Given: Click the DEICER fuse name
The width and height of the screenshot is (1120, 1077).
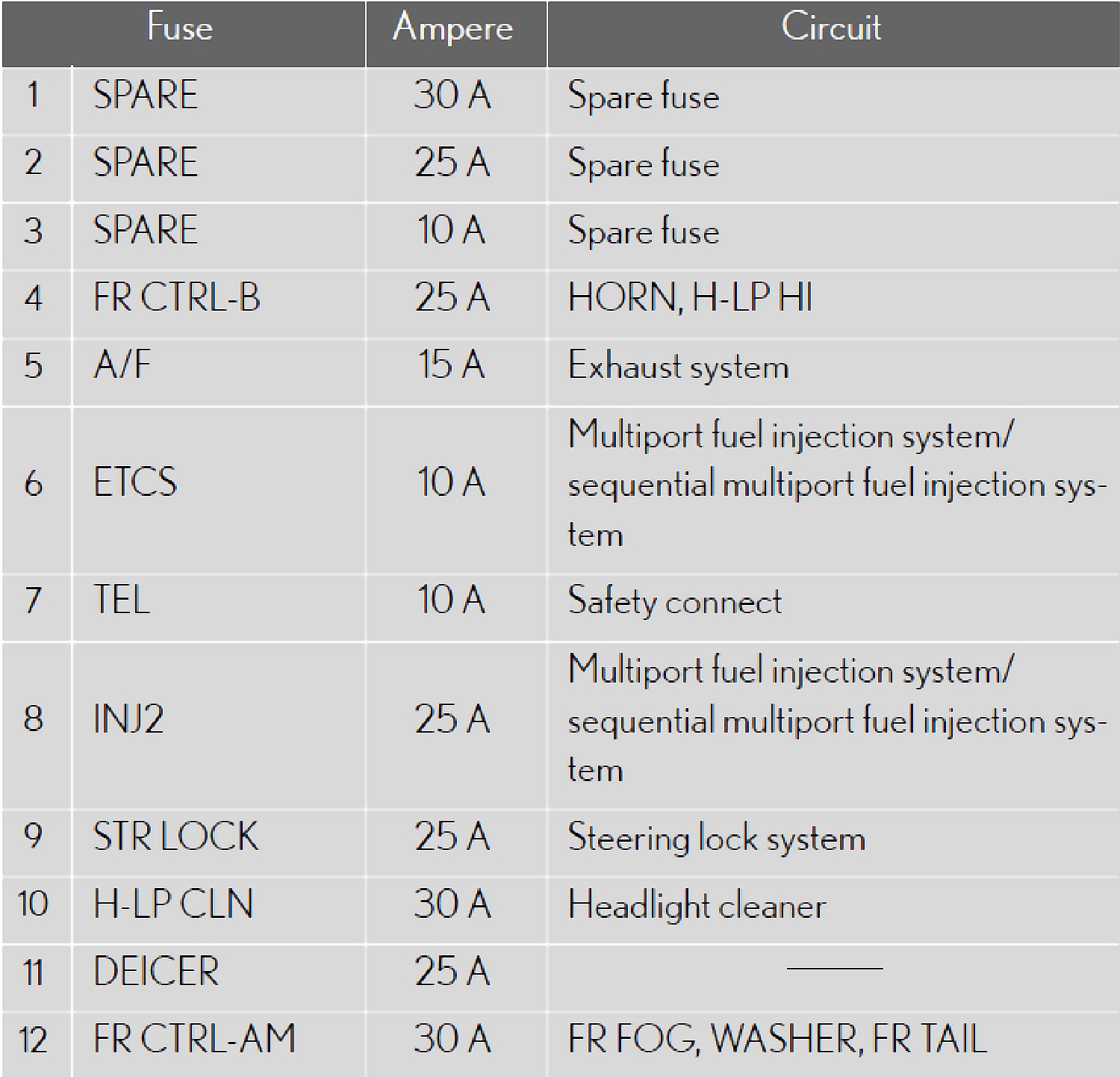Looking at the screenshot, I should [156, 972].
